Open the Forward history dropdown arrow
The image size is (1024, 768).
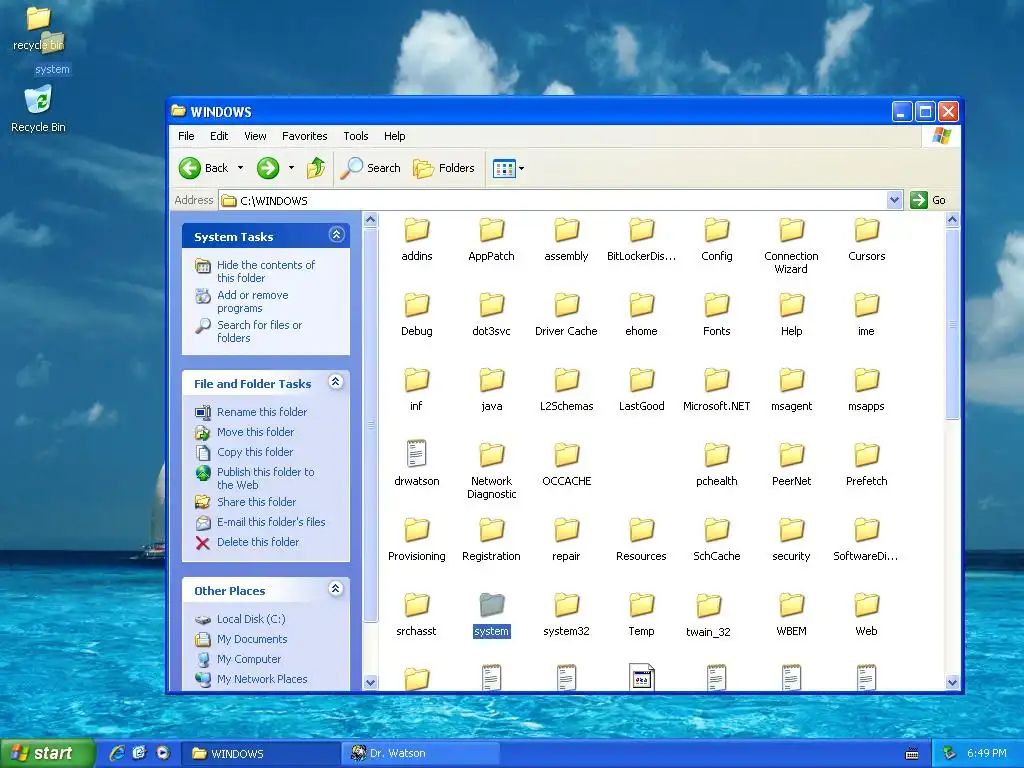291,168
